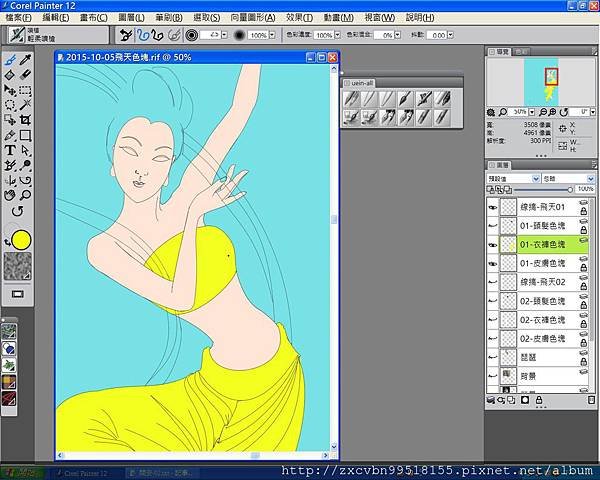Select the Pen tool
The width and height of the screenshot is (600, 480).
(x=10, y=135)
